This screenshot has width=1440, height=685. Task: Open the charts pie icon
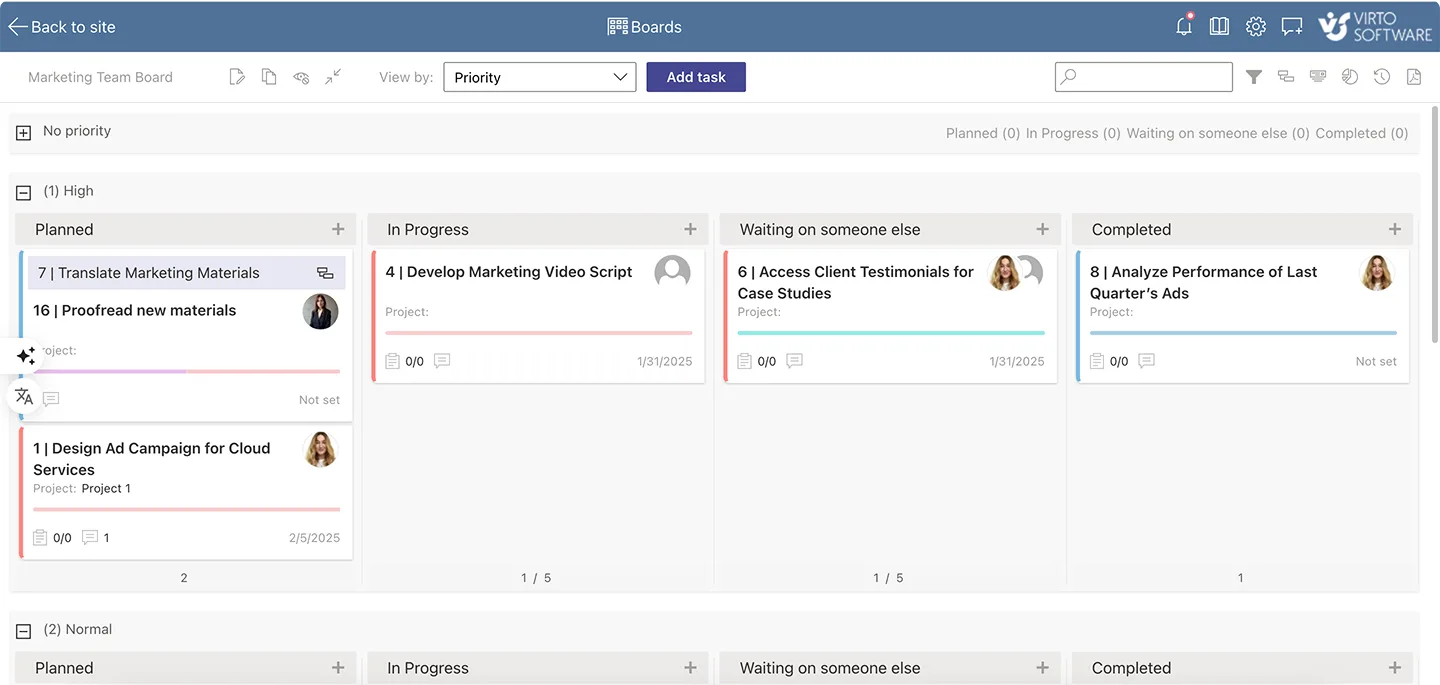pos(1350,76)
